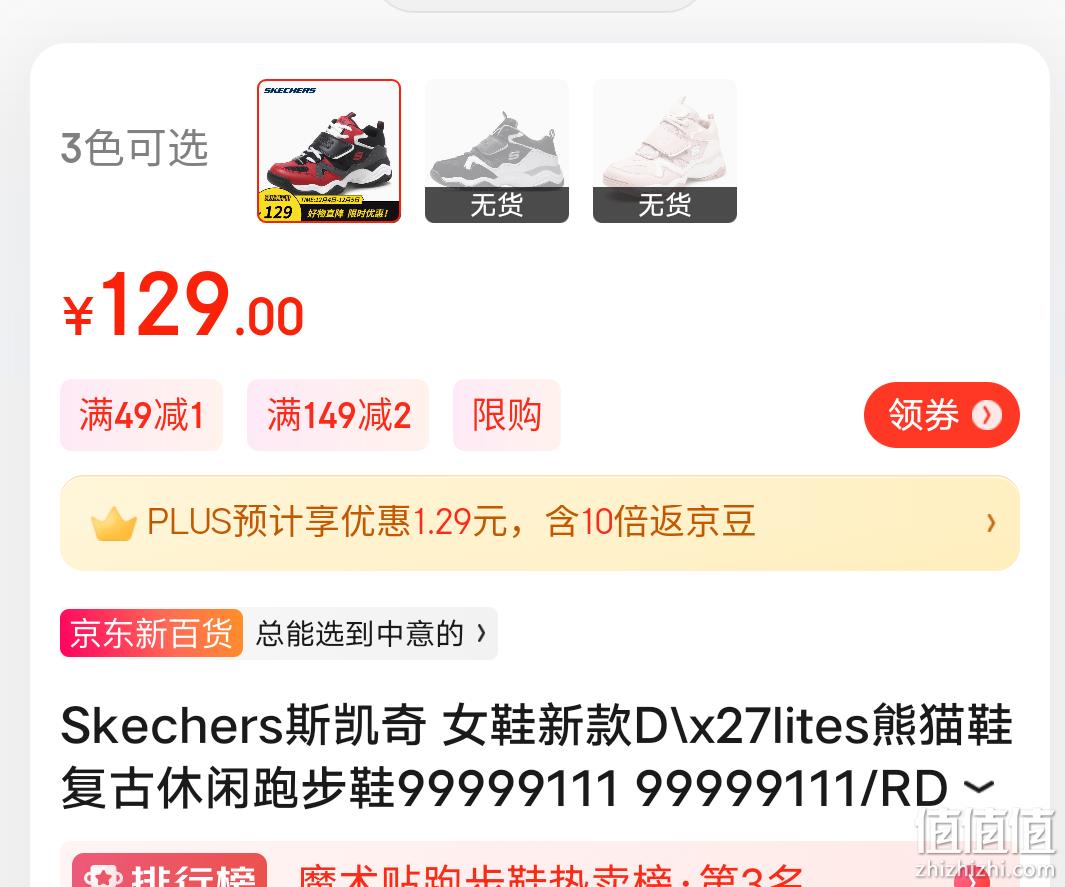Open the 满49减1 promotion tag
The height and width of the screenshot is (887, 1065).
tap(141, 415)
